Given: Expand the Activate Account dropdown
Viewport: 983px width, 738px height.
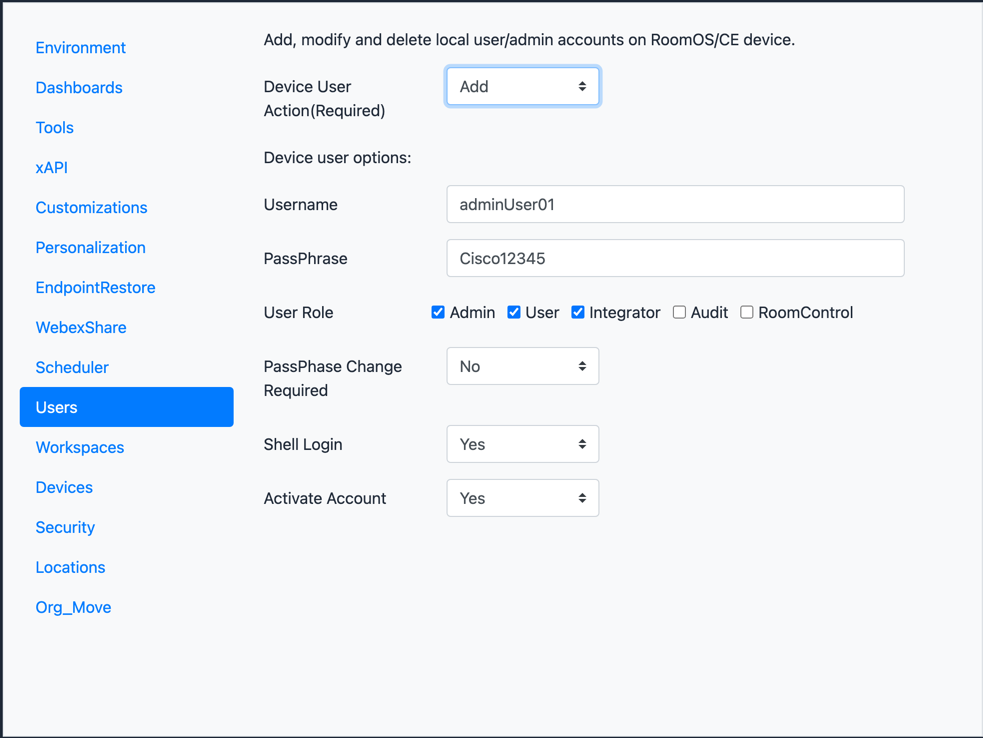Looking at the screenshot, I should pyautogui.click(x=522, y=499).
